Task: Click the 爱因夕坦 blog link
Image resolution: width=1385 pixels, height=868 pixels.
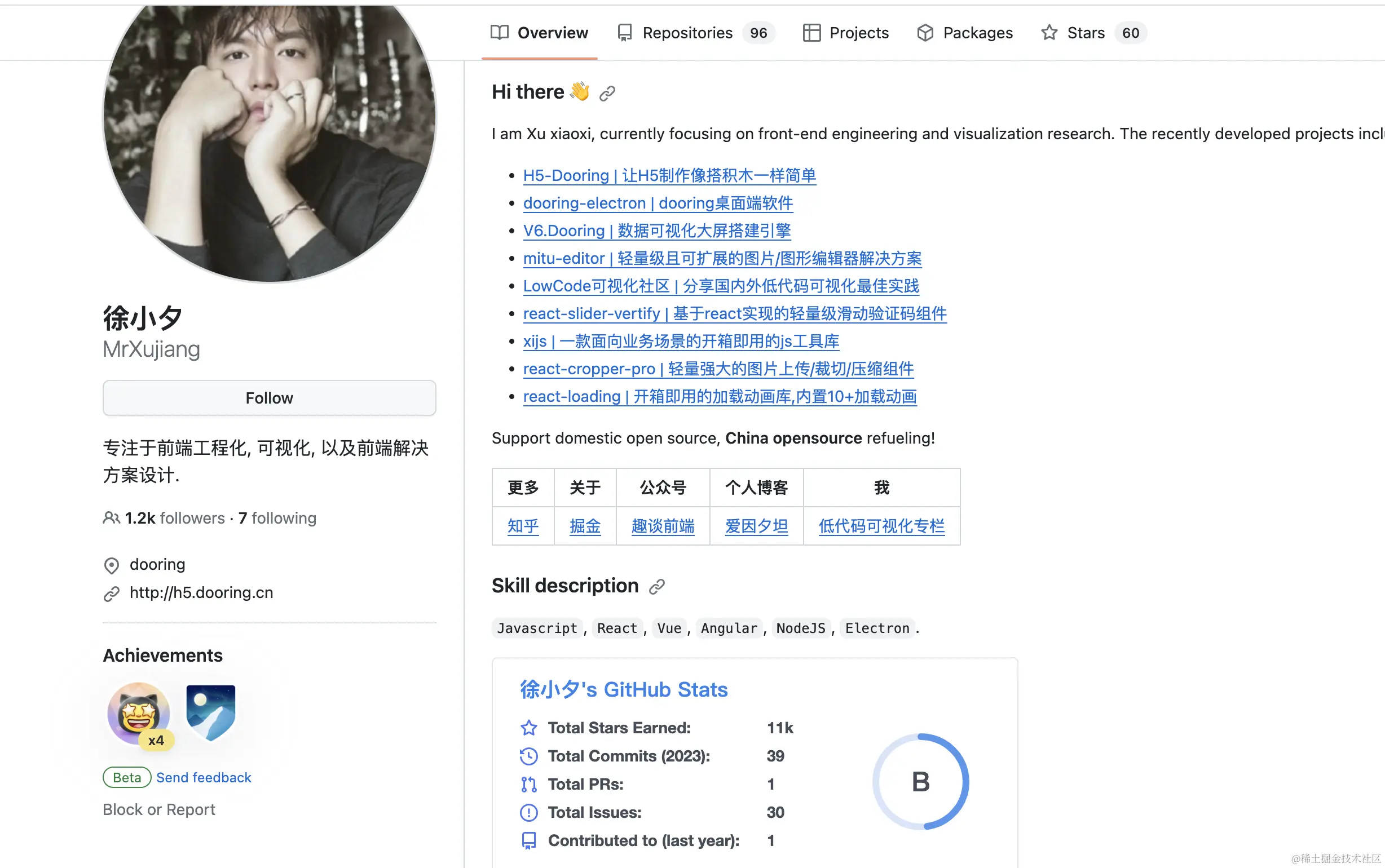Action: pyautogui.click(x=756, y=526)
